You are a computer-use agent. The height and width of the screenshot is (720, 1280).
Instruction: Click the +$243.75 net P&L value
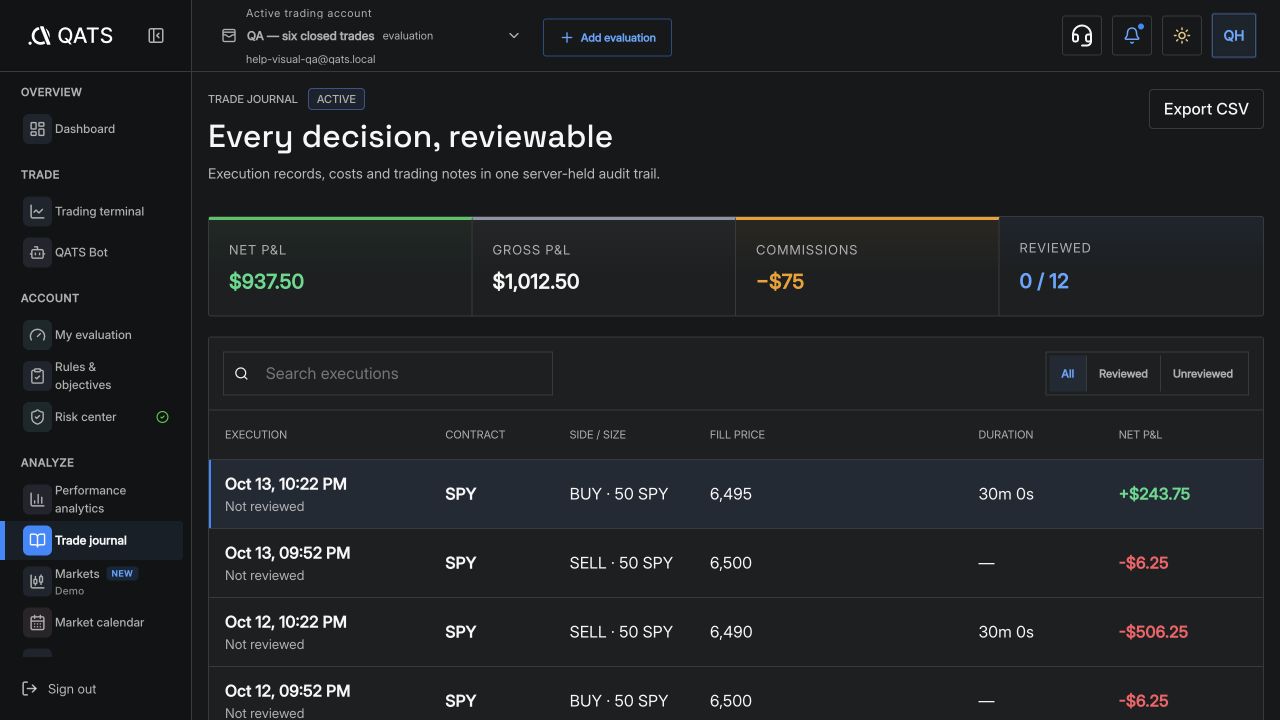1154,494
